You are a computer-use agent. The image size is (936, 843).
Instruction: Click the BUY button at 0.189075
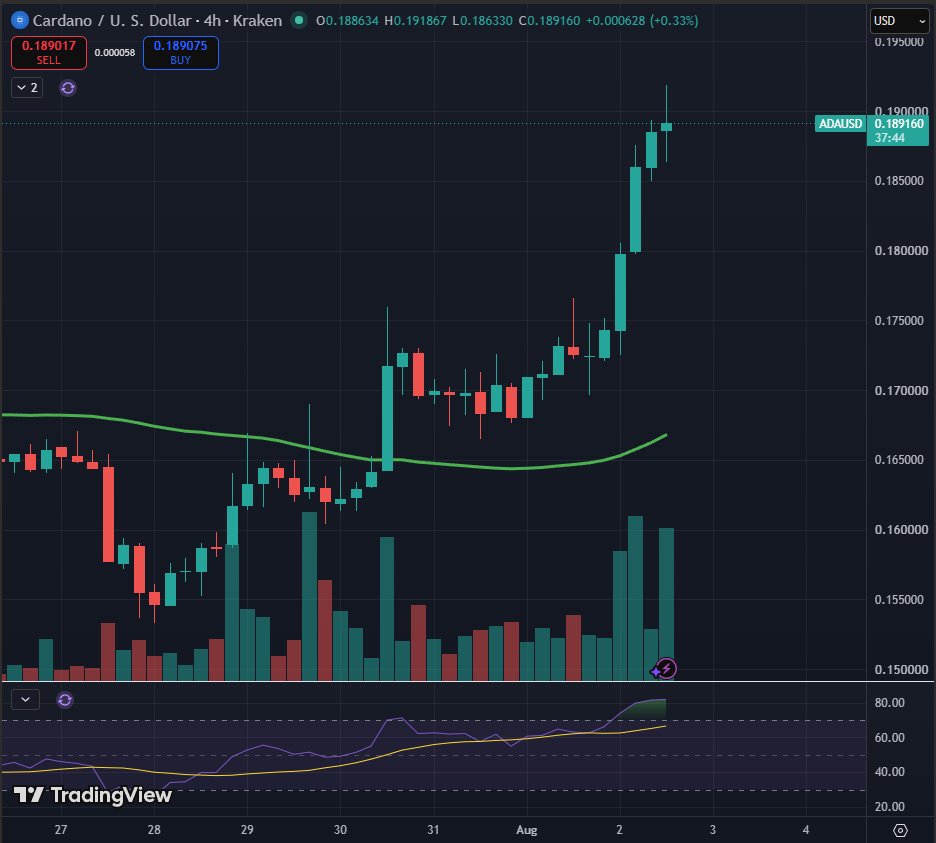pos(181,53)
